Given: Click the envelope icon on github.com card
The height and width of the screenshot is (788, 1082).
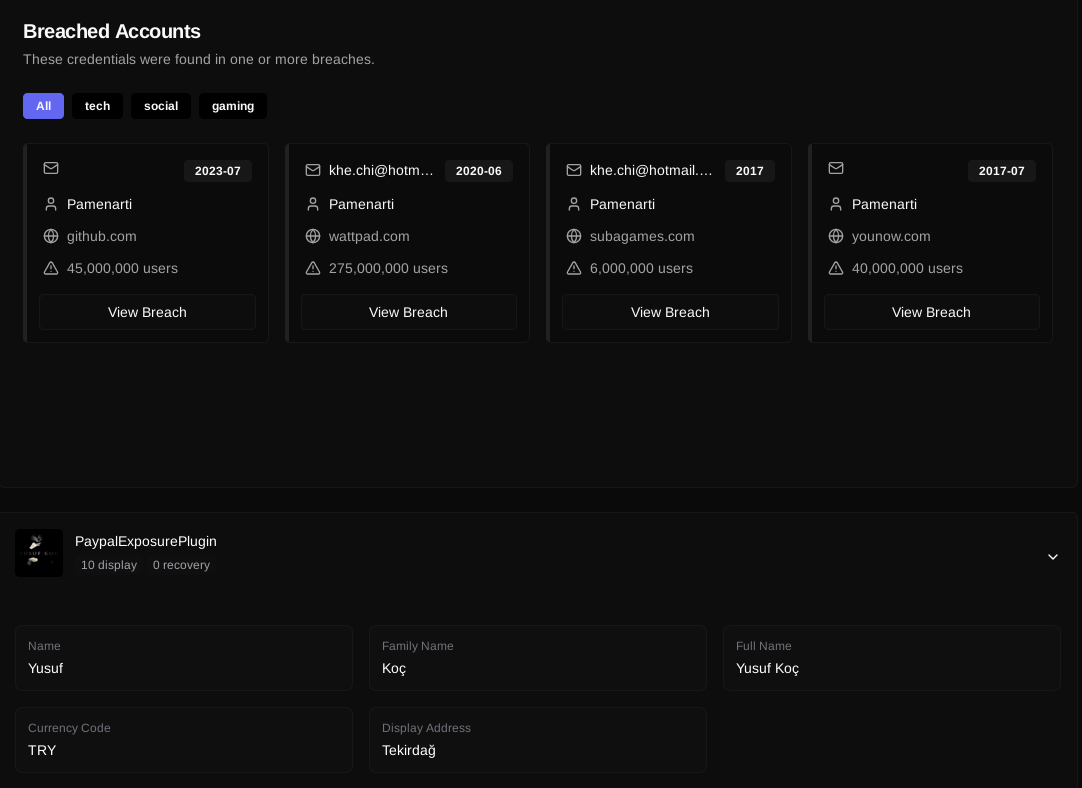Looking at the screenshot, I should click(51, 168).
